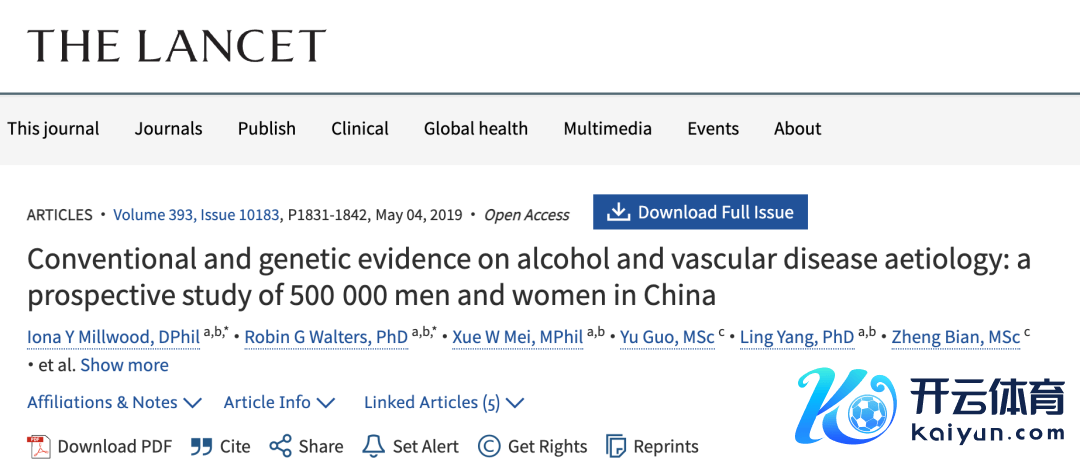Click the Reprints document icon

click(616, 446)
